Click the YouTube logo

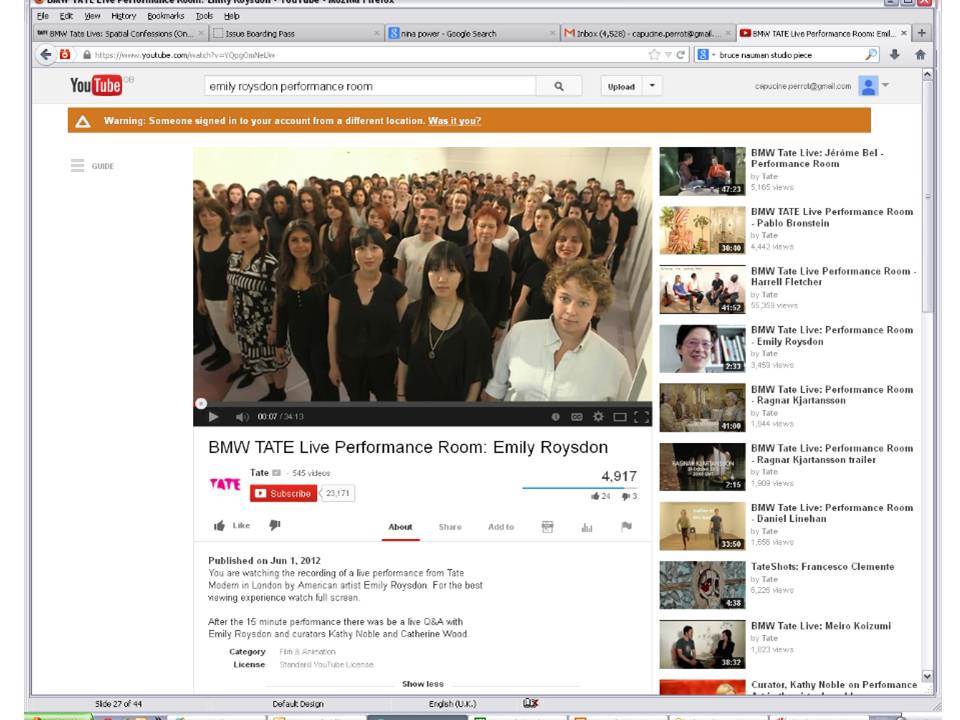[96, 85]
